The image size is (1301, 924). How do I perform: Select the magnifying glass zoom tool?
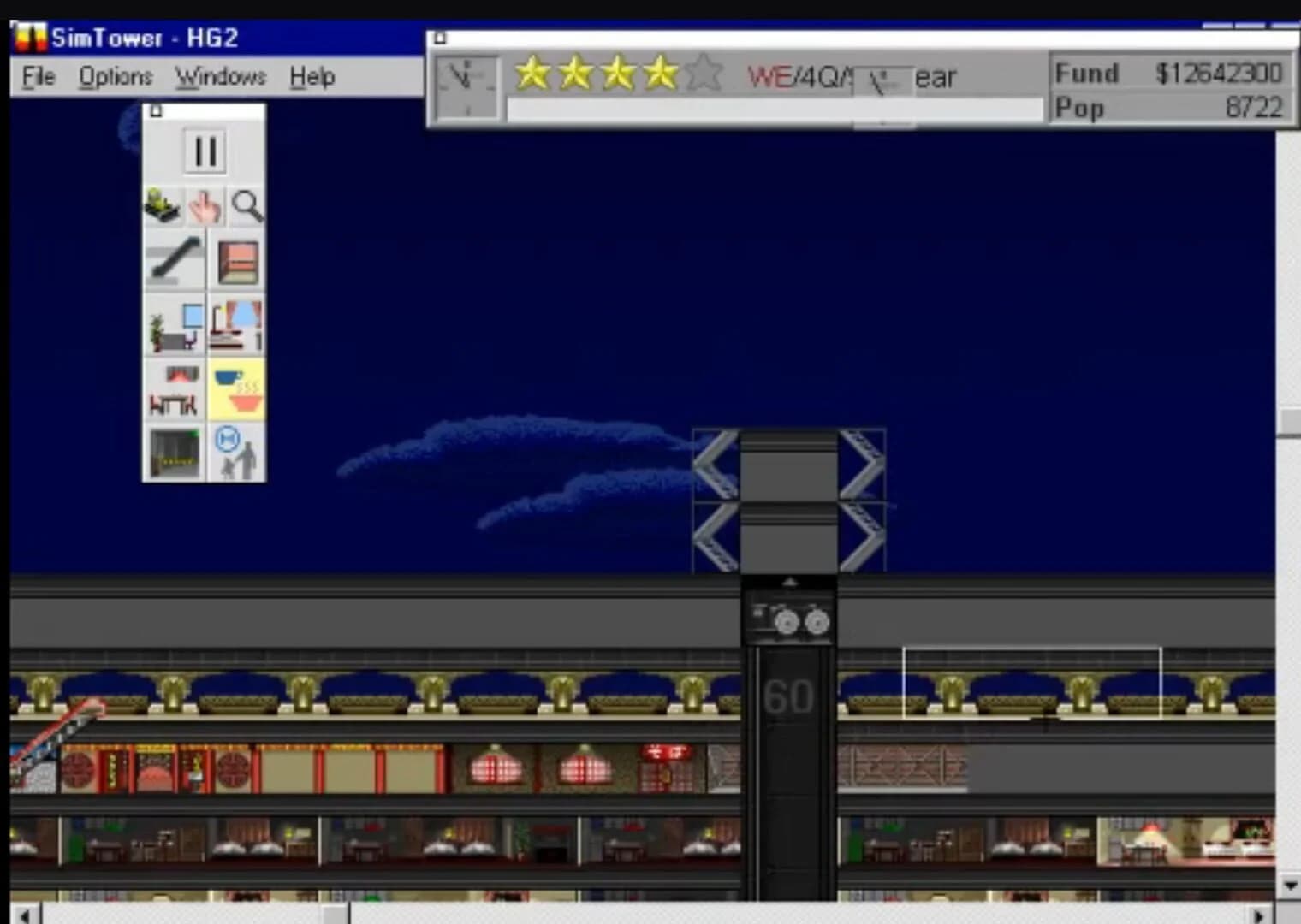click(247, 205)
